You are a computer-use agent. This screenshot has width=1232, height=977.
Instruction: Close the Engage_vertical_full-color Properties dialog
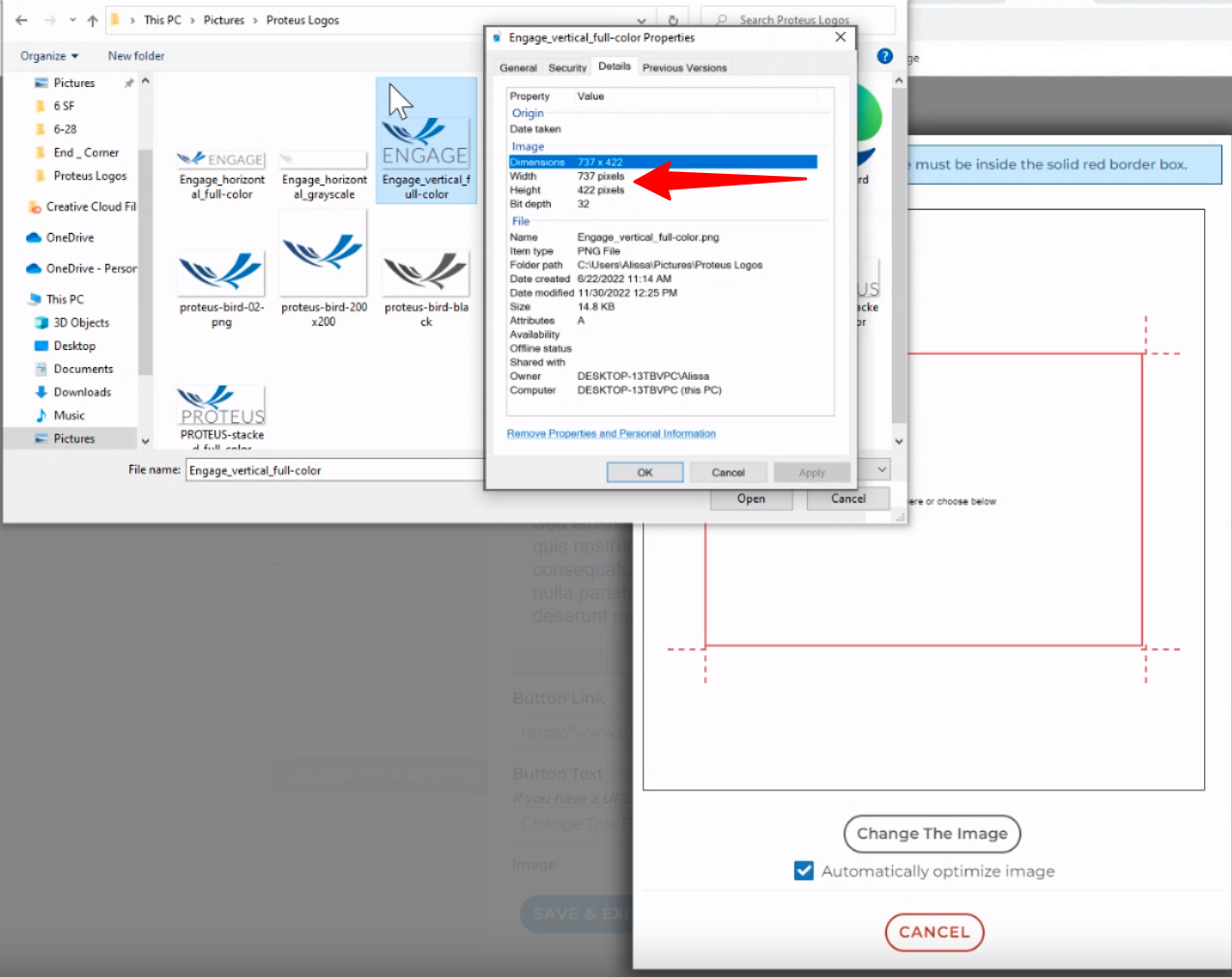tap(841, 38)
